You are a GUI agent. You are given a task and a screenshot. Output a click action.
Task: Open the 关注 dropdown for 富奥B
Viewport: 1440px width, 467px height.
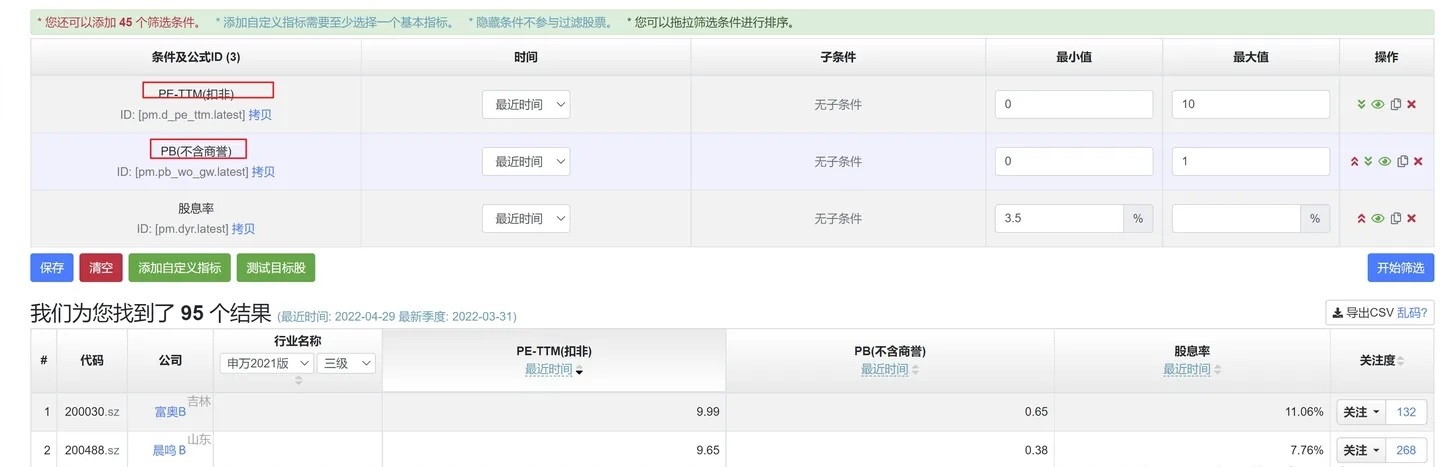1360,412
